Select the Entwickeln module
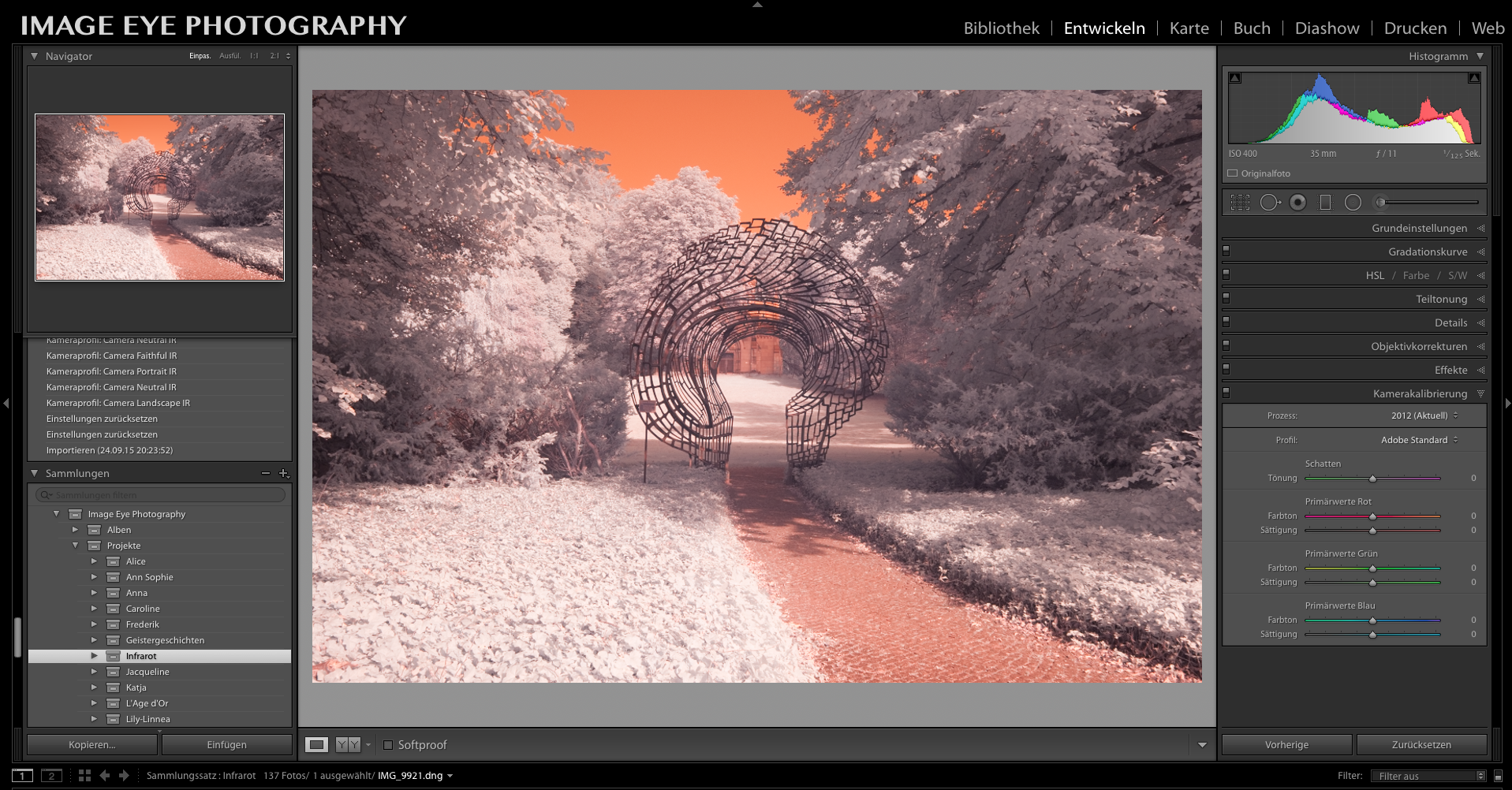This screenshot has width=1512, height=790. [1104, 28]
